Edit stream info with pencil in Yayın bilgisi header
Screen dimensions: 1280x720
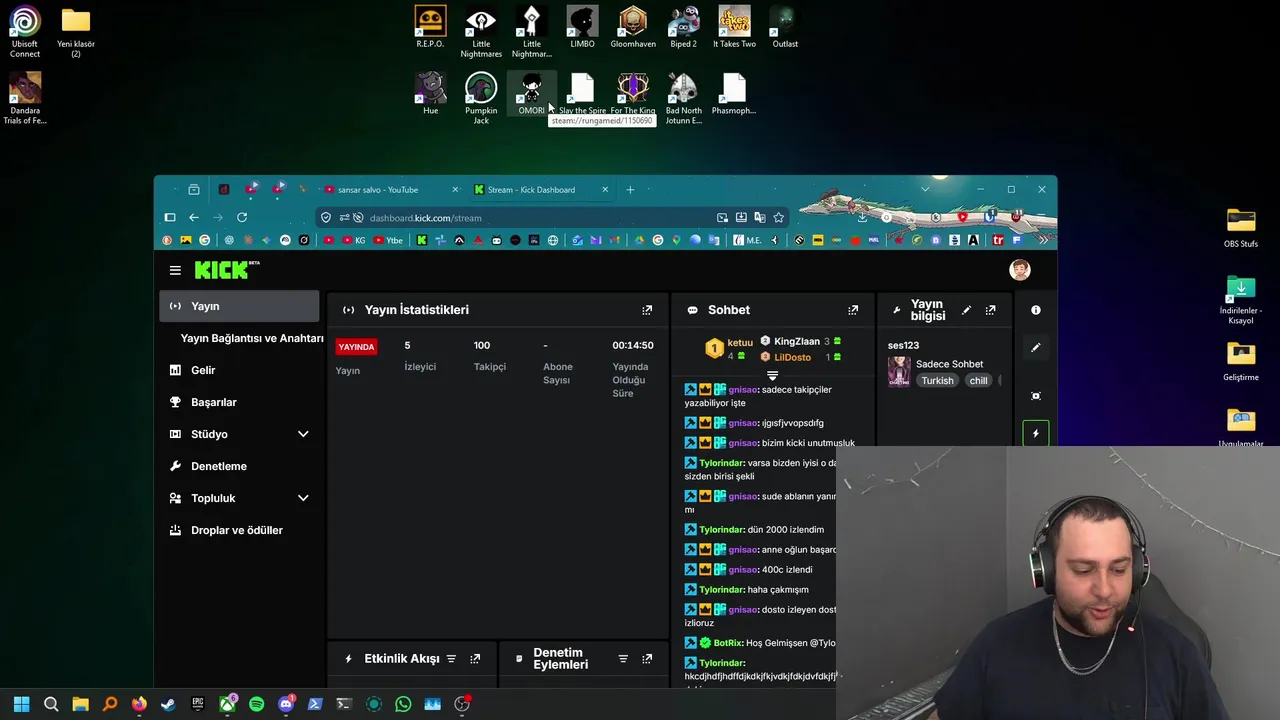[x=966, y=310]
